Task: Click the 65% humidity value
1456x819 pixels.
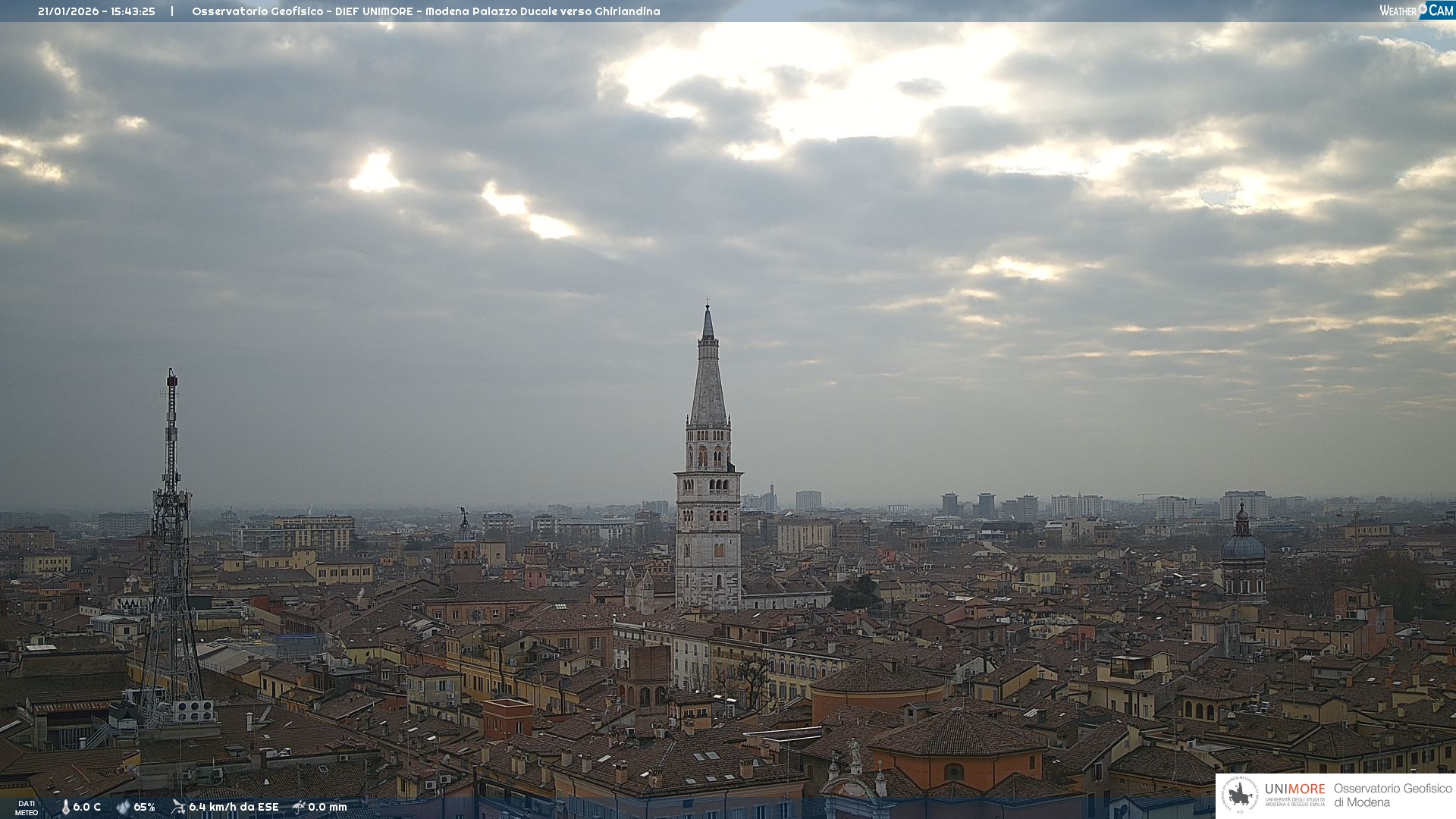Action: 144,807
